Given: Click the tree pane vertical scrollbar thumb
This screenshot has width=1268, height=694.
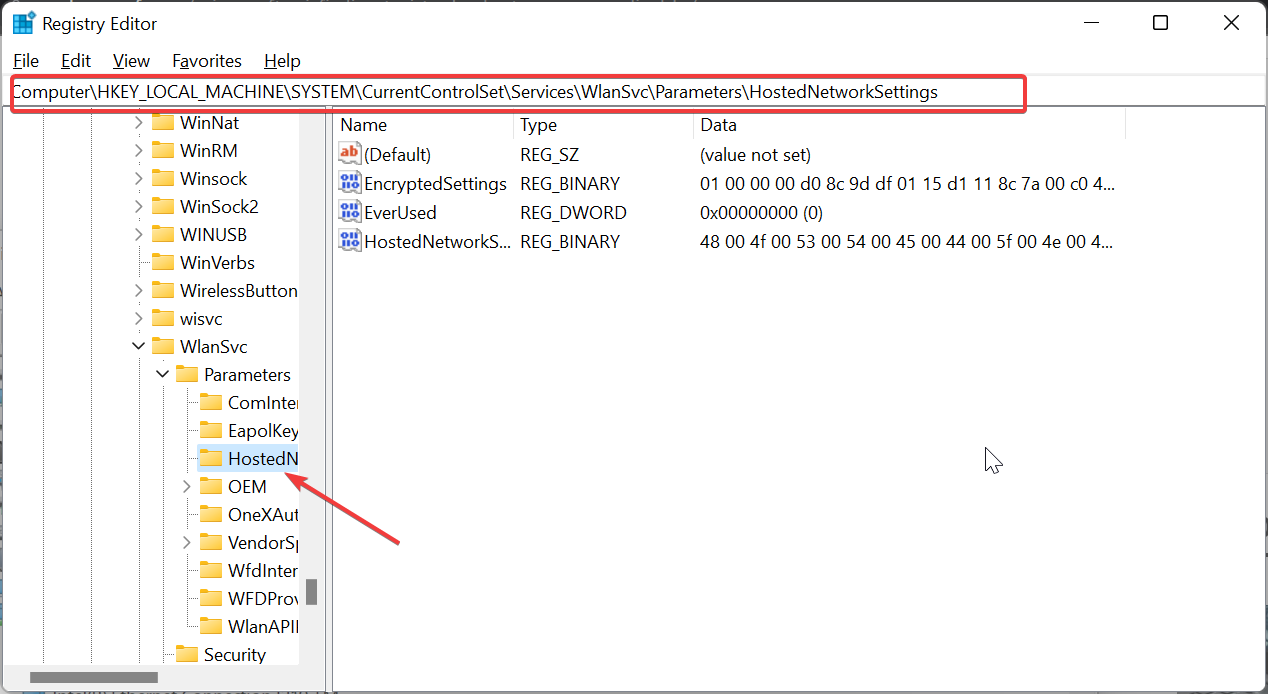Looking at the screenshot, I should click(311, 592).
